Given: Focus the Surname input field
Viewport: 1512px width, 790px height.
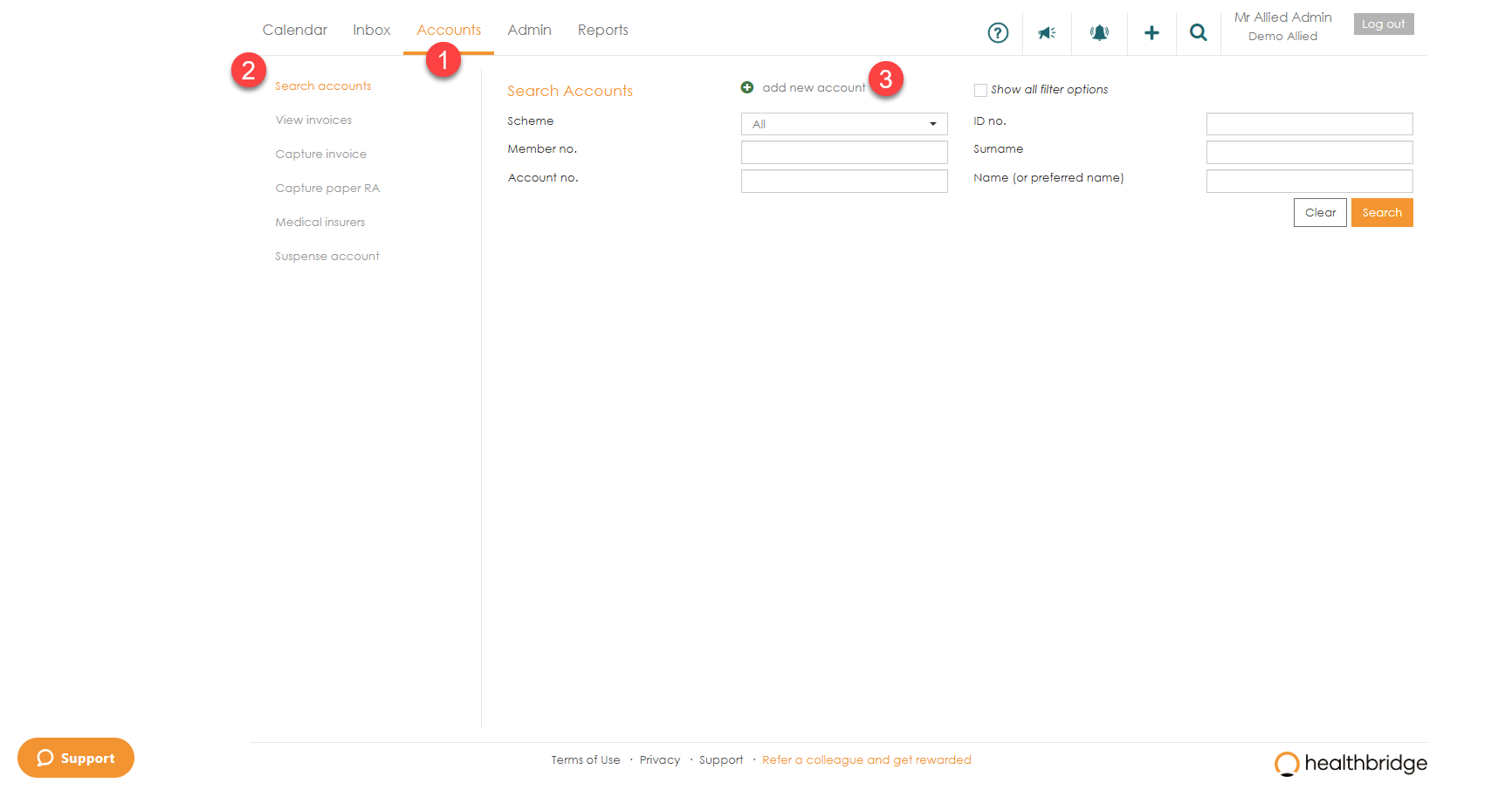Looking at the screenshot, I should coord(1309,153).
